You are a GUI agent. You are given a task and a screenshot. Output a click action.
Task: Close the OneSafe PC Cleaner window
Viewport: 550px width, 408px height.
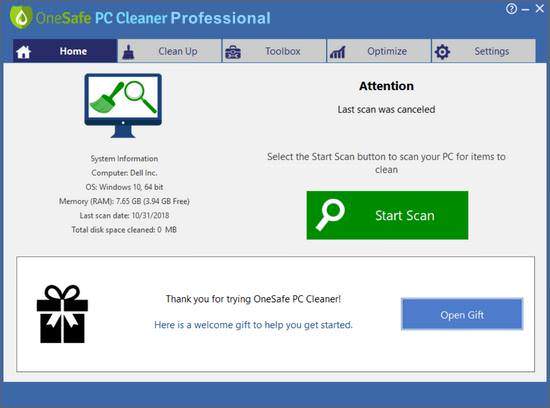(x=539, y=9)
